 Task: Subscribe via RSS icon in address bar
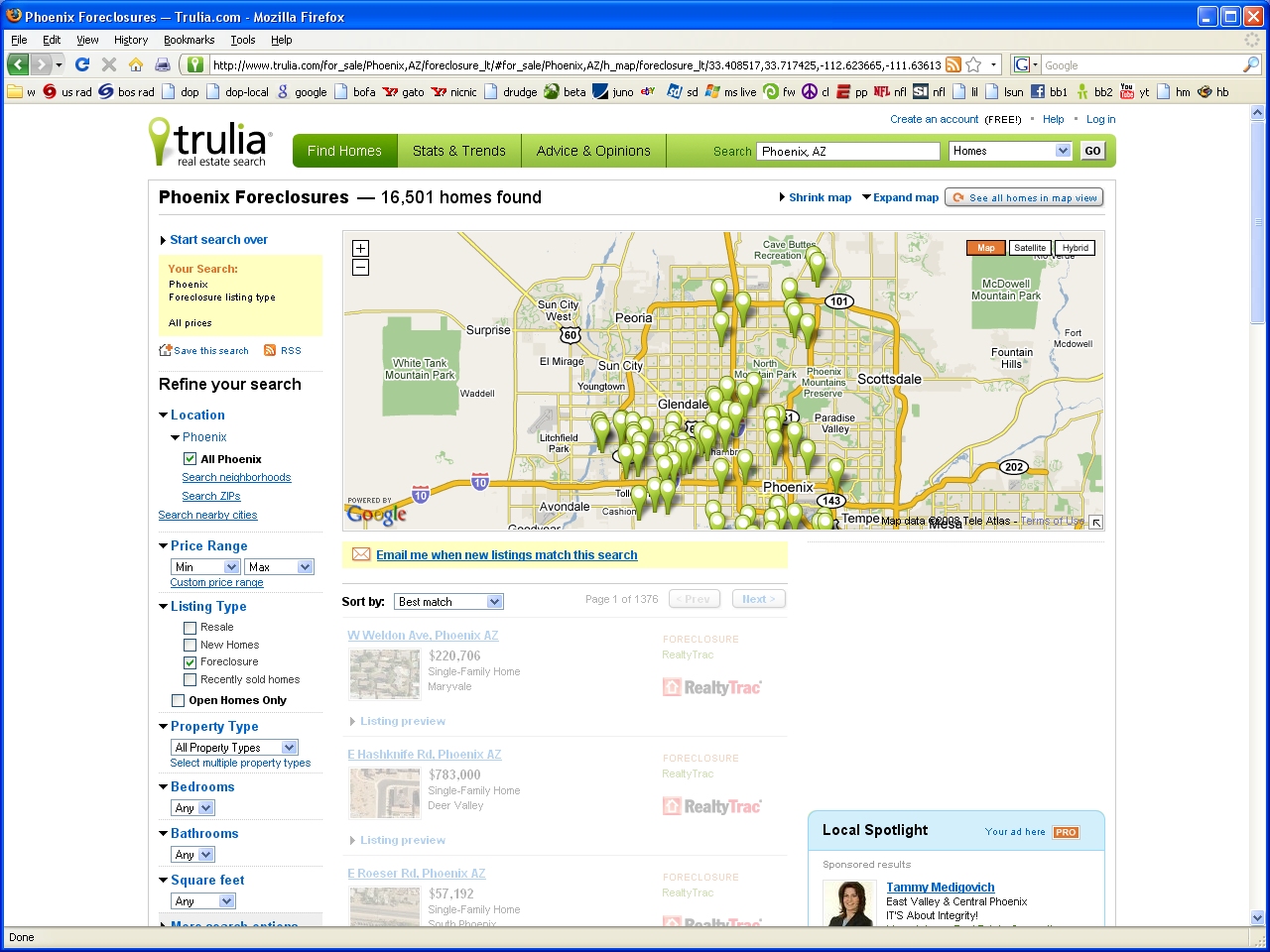point(953,64)
